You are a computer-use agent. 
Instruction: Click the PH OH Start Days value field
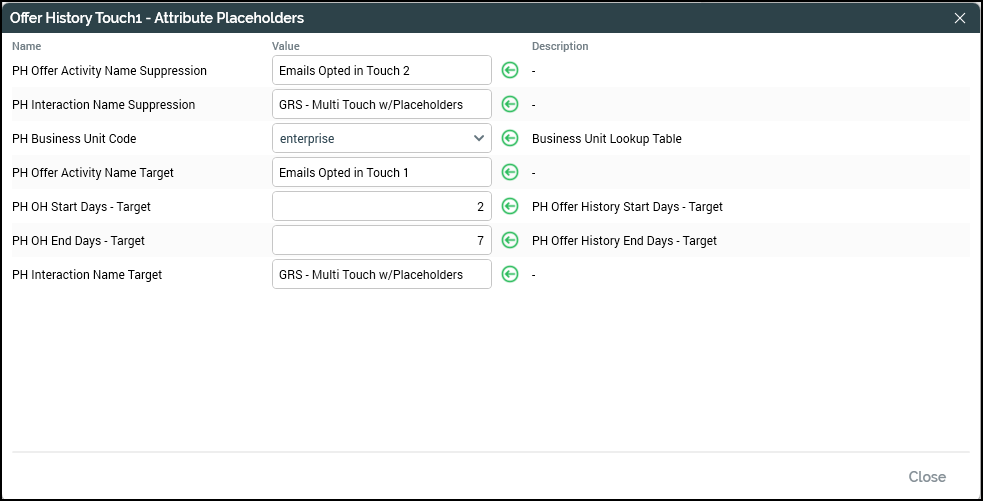click(381, 207)
